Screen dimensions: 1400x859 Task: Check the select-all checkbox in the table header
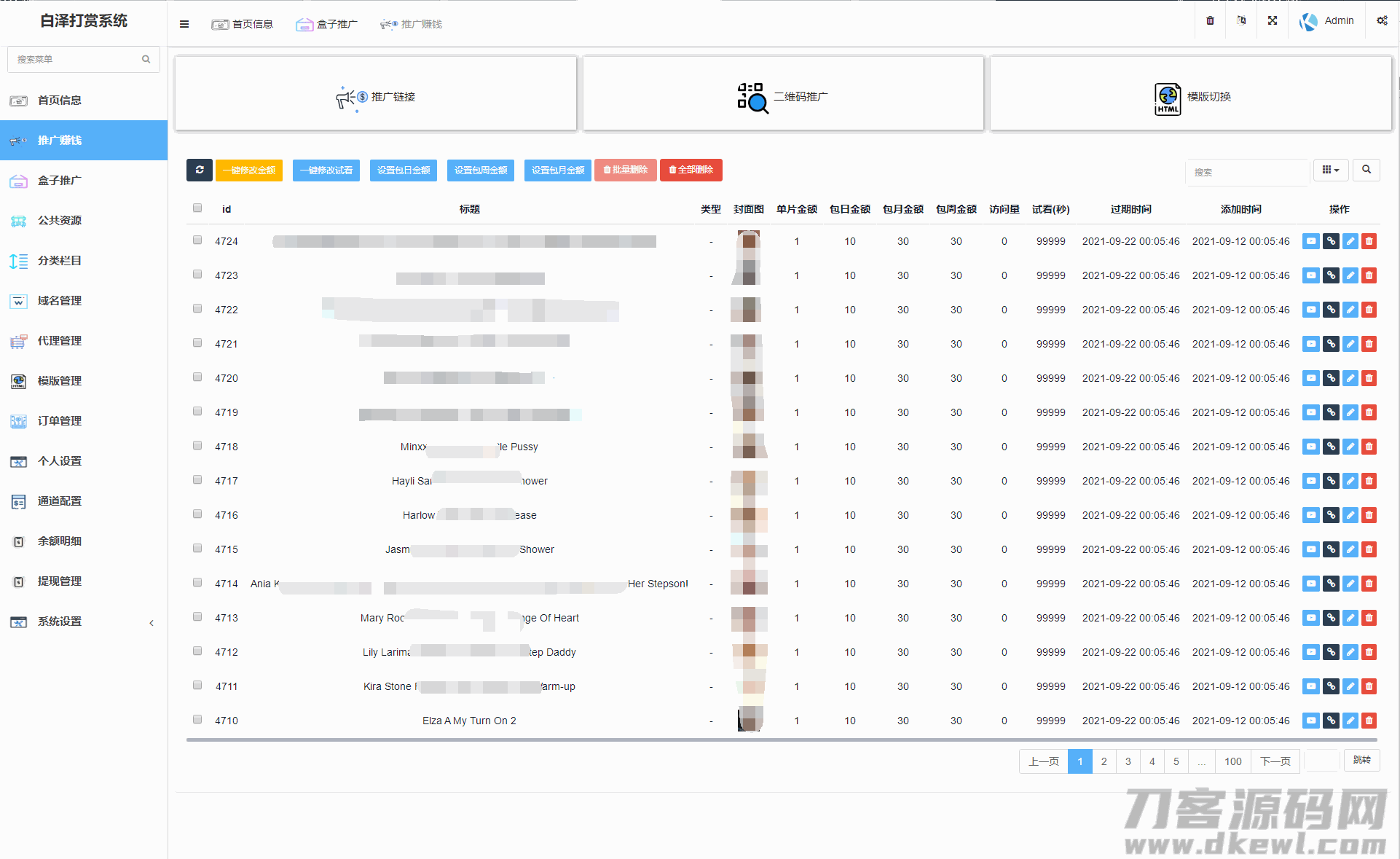[x=197, y=208]
